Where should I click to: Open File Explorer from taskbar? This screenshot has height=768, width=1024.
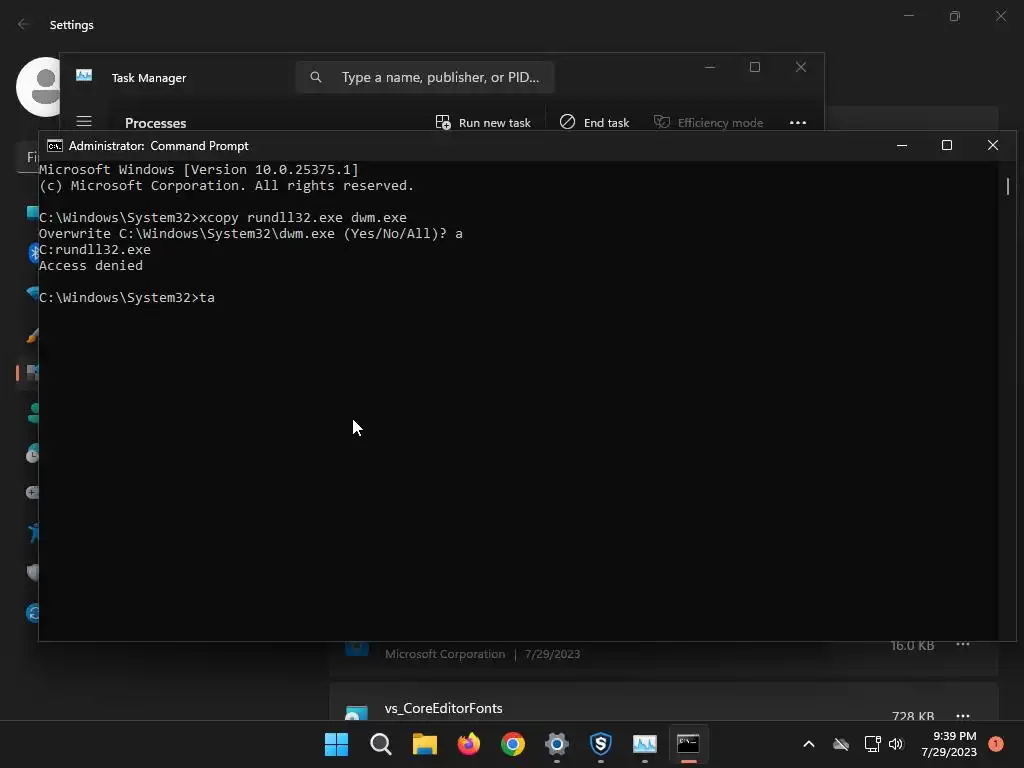click(x=424, y=744)
